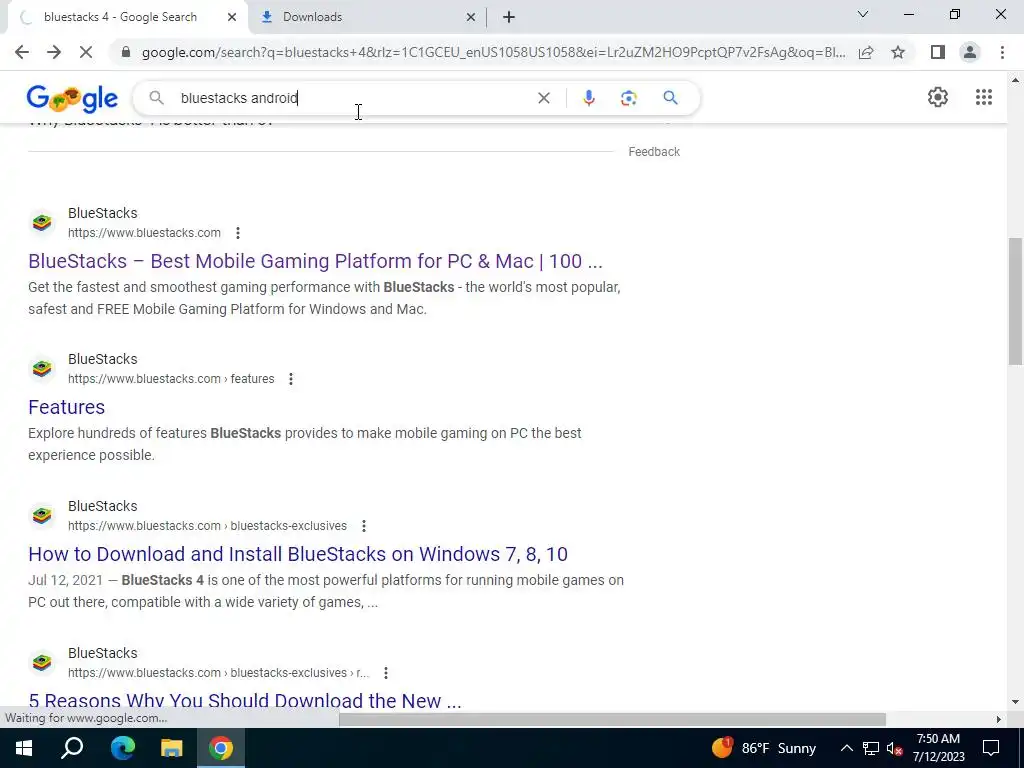Click the Feedback link
The width and height of the screenshot is (1024, 768).
point(654,152)
